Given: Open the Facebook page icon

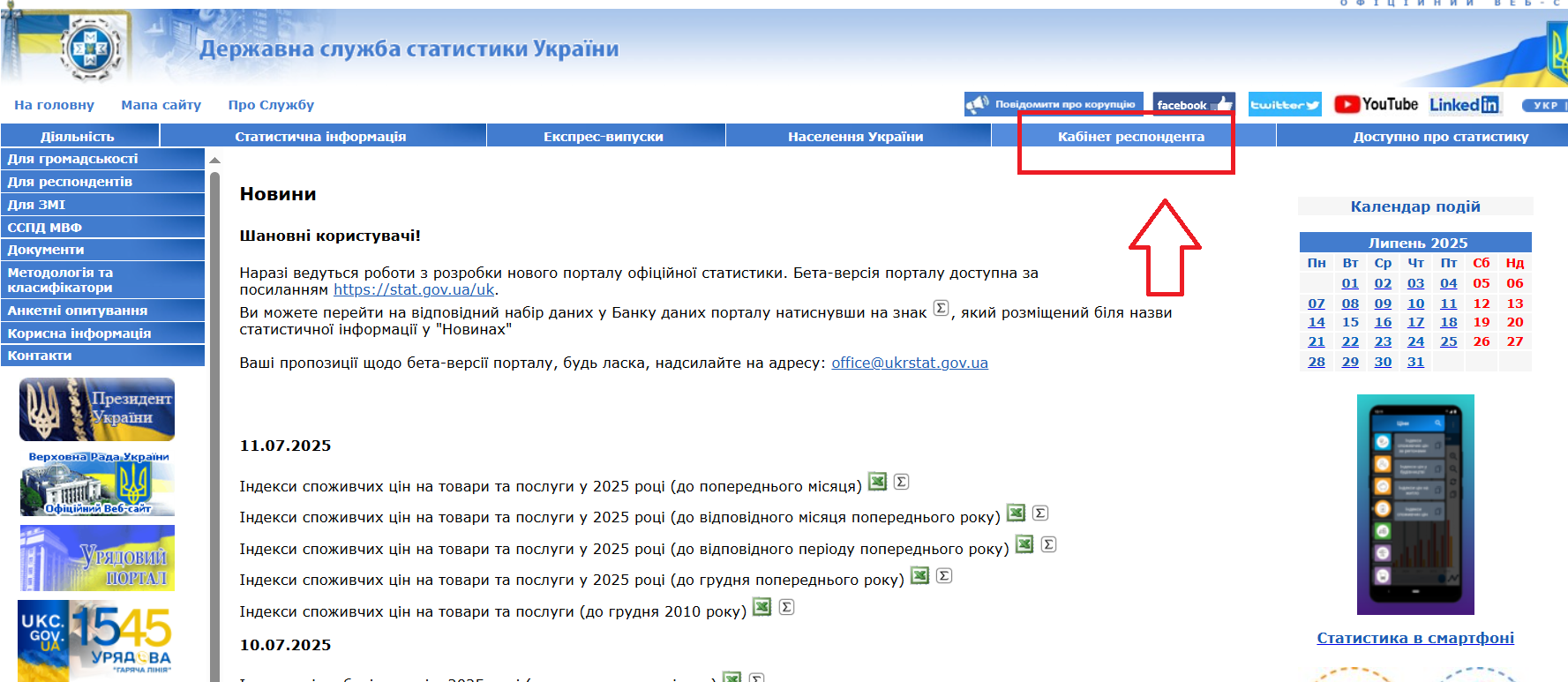Looking at the screenshot, I should tap(1194, 104).
